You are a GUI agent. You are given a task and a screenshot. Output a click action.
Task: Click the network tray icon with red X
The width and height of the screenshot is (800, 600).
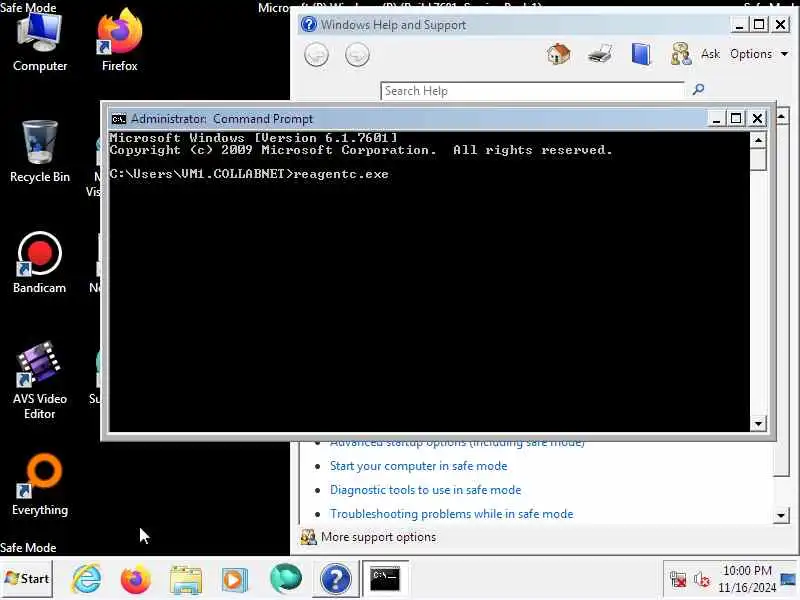678,579
